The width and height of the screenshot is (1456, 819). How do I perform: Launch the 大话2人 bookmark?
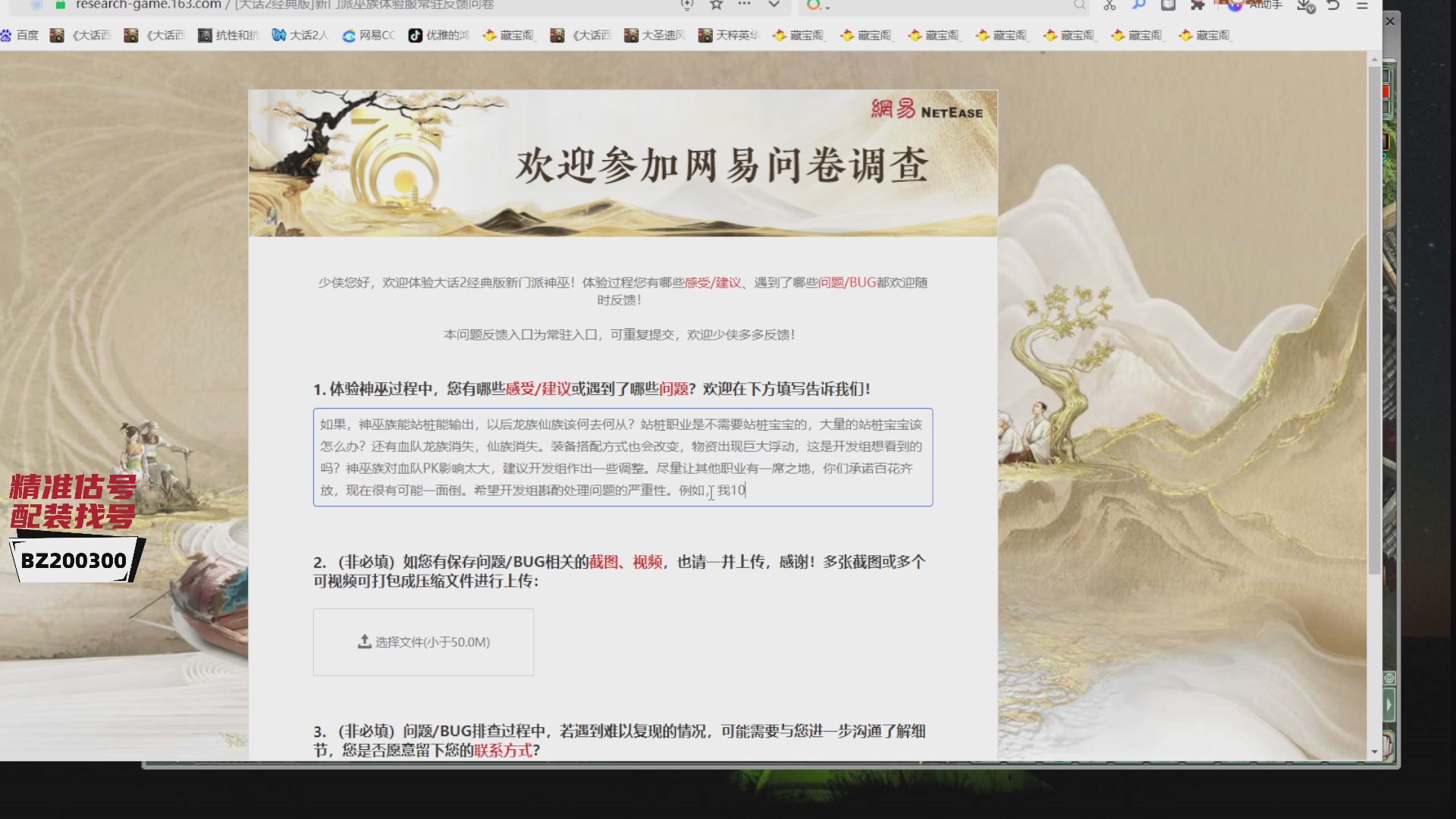click(300, 35)
